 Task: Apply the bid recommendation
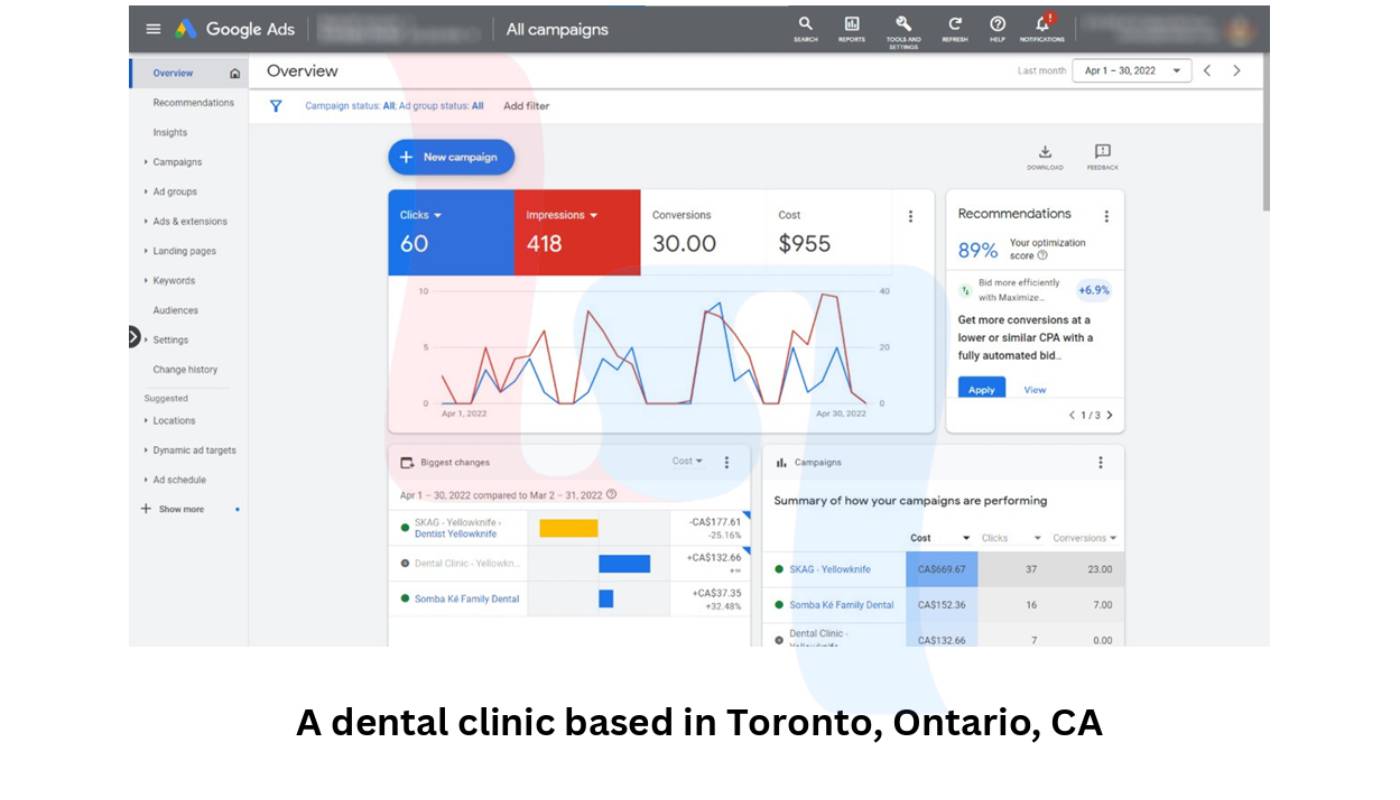point(981,389)
